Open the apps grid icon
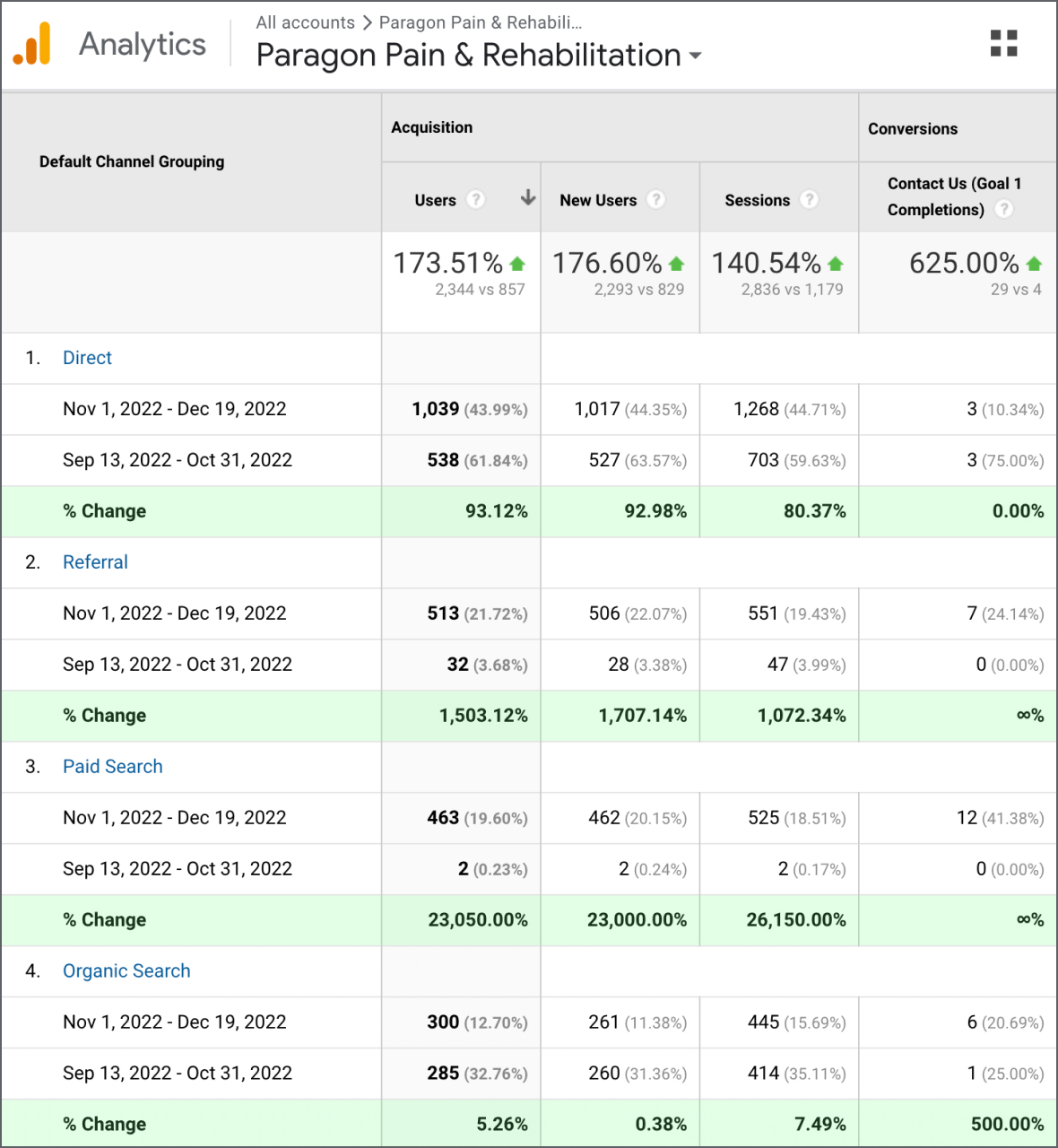This screenshot has height=1148, width=1058. (x=1003, y=43)
